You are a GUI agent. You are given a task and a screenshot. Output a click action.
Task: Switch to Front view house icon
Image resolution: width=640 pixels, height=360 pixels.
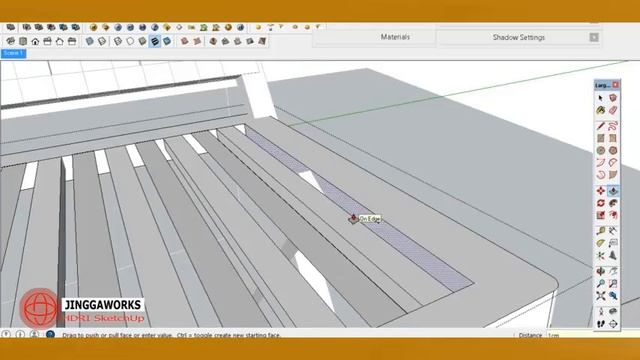[35, 41]
